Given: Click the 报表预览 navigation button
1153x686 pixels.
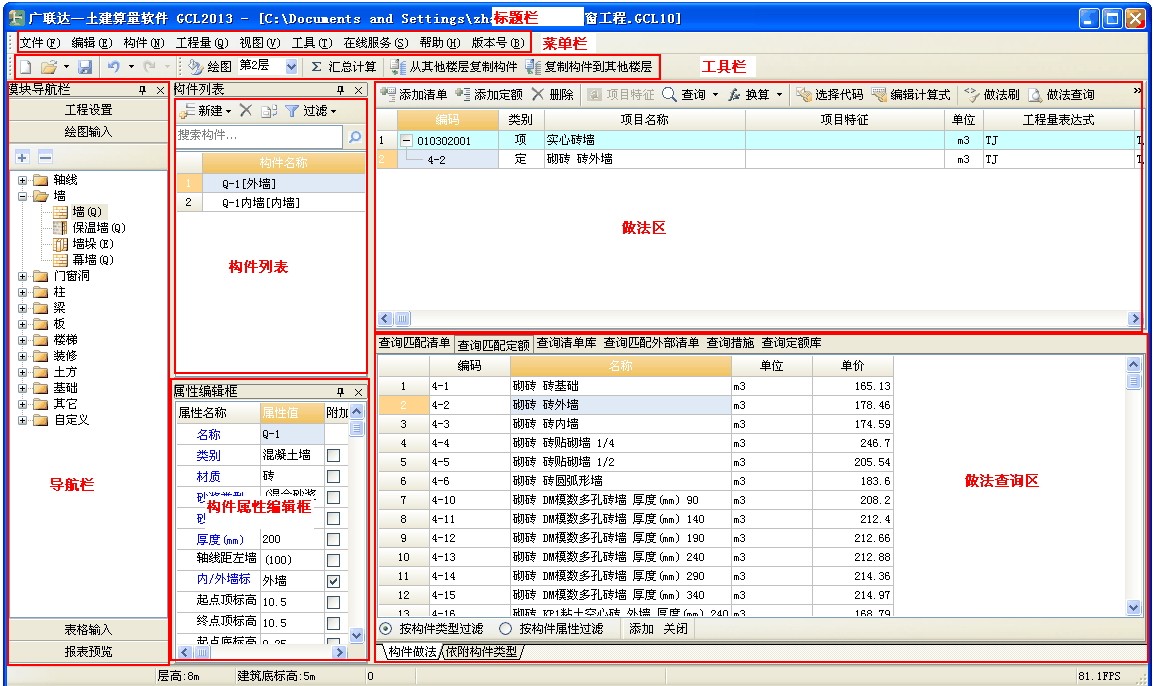Looking at the screenshot, I should click(88, 652).
